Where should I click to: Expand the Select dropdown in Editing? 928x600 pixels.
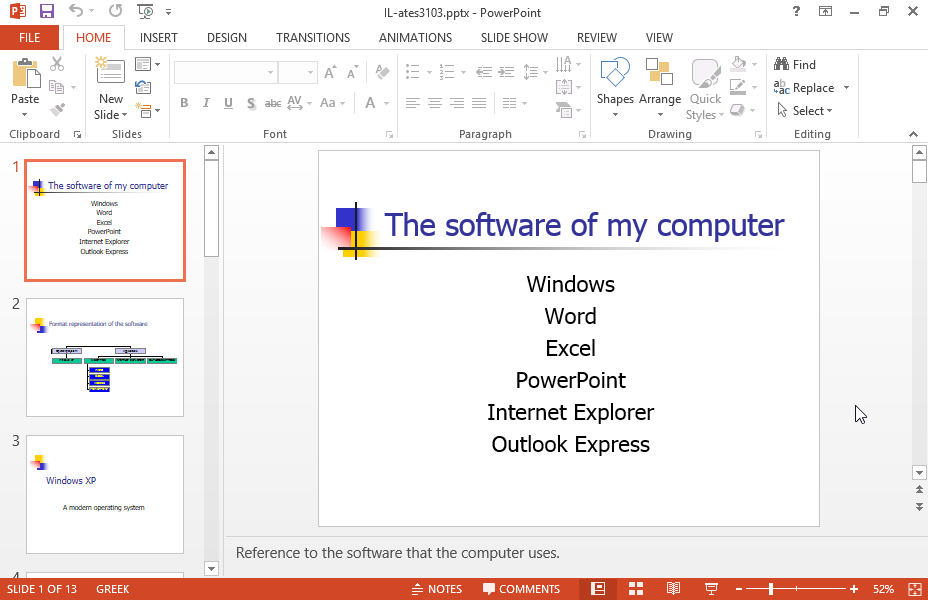pos(805,111)
